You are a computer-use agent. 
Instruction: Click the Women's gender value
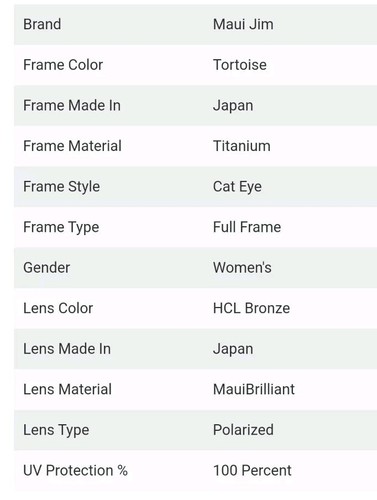pos(242,268)
